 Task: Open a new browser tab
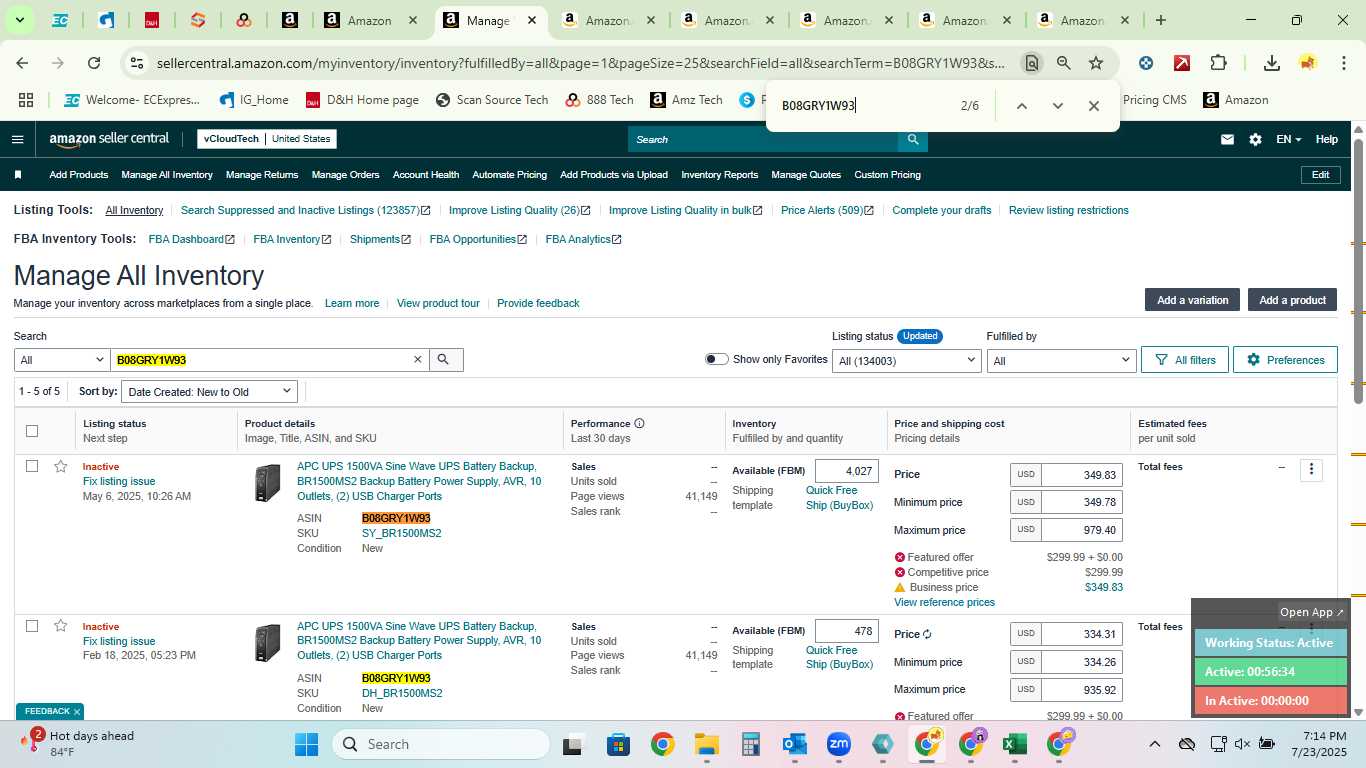pos(1160,20)
